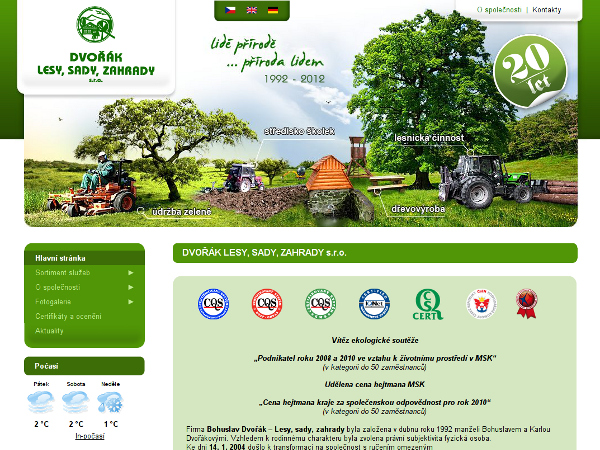Open the green CS CERT logo
Screen dimensions: 600x450
tap(428, 304)
